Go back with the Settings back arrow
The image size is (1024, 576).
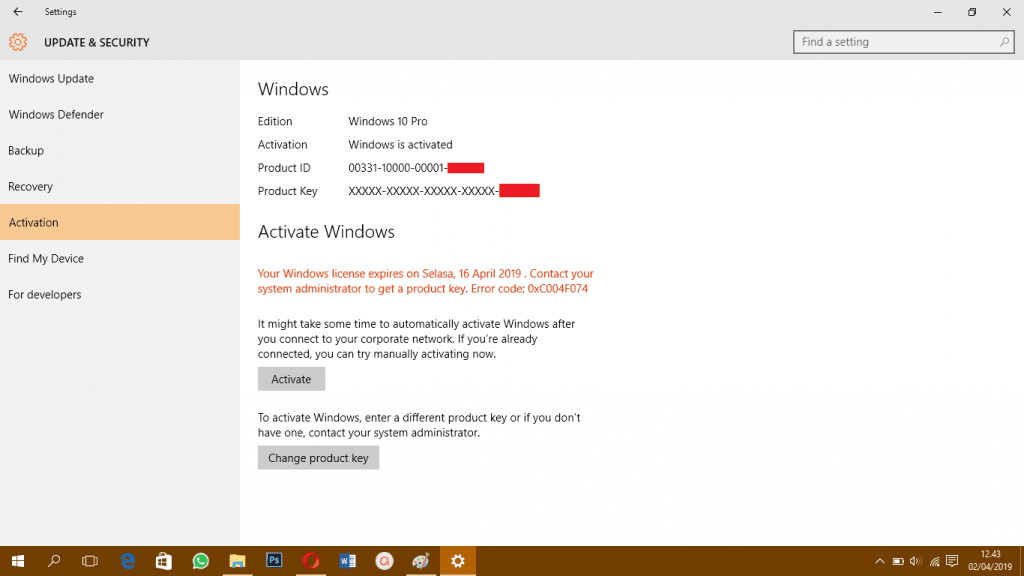coord(18,12)
